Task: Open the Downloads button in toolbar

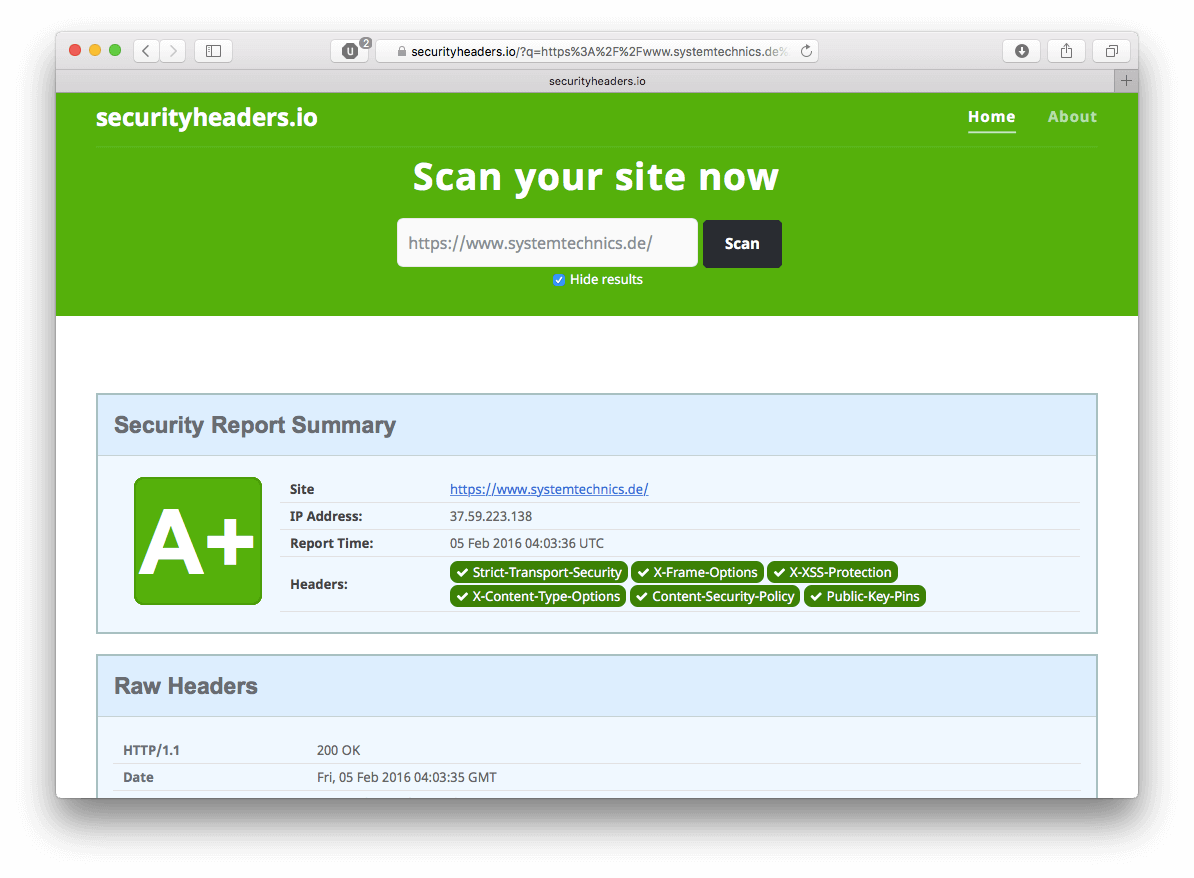Action: [1022, 51]
